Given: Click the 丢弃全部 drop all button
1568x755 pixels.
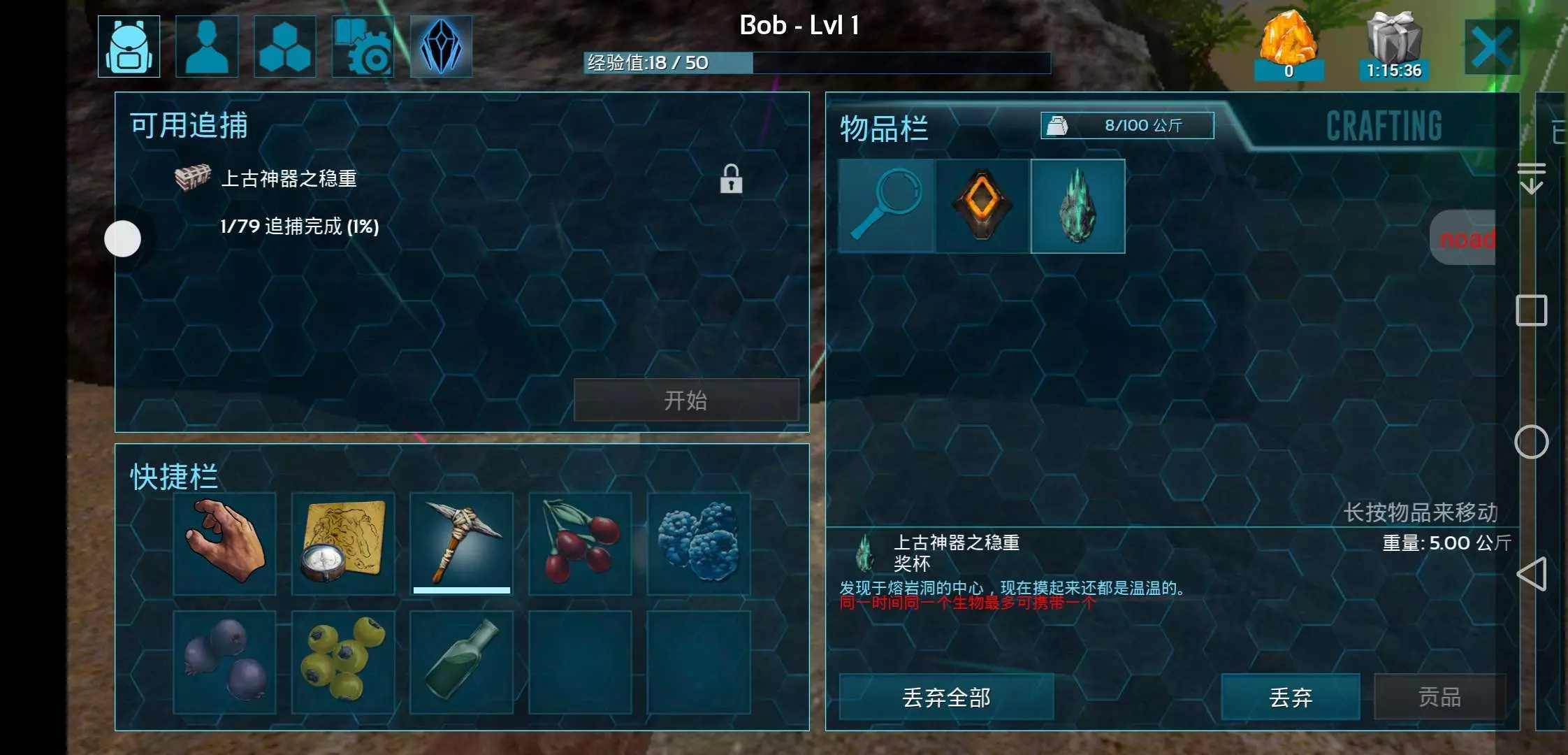Looking at the screenshot, I should point(946,697).
